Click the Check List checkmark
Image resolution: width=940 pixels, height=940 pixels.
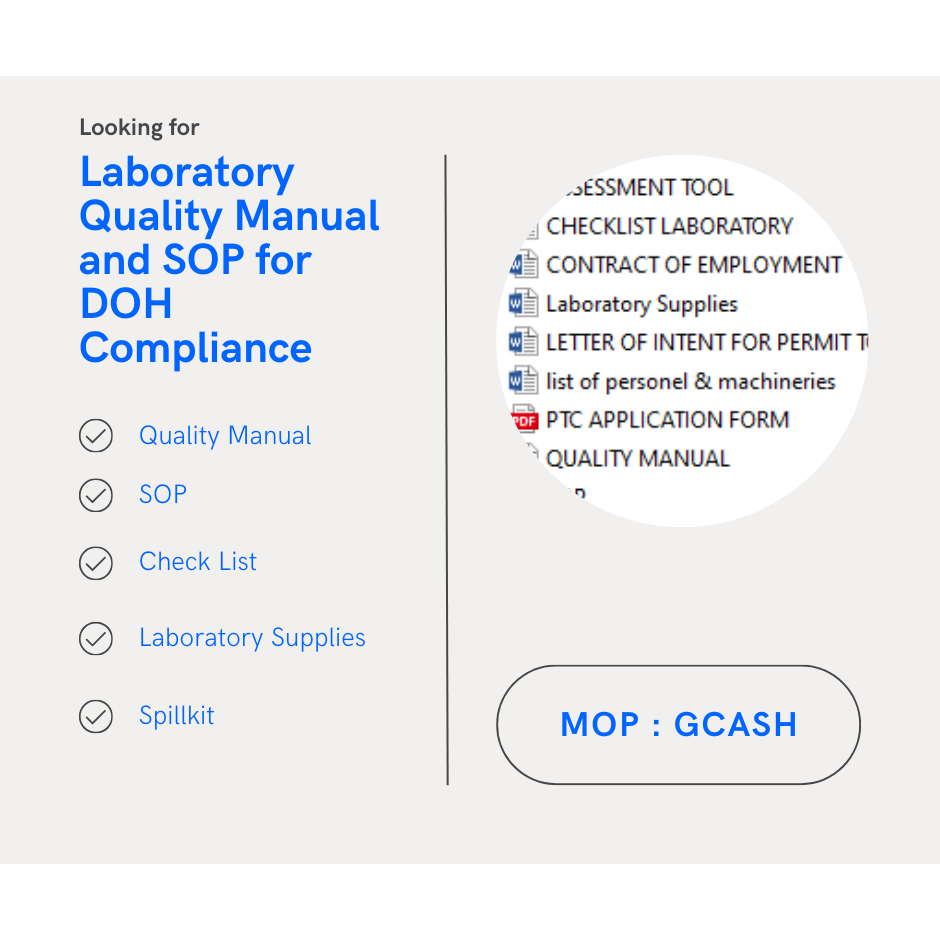(96, 563)
